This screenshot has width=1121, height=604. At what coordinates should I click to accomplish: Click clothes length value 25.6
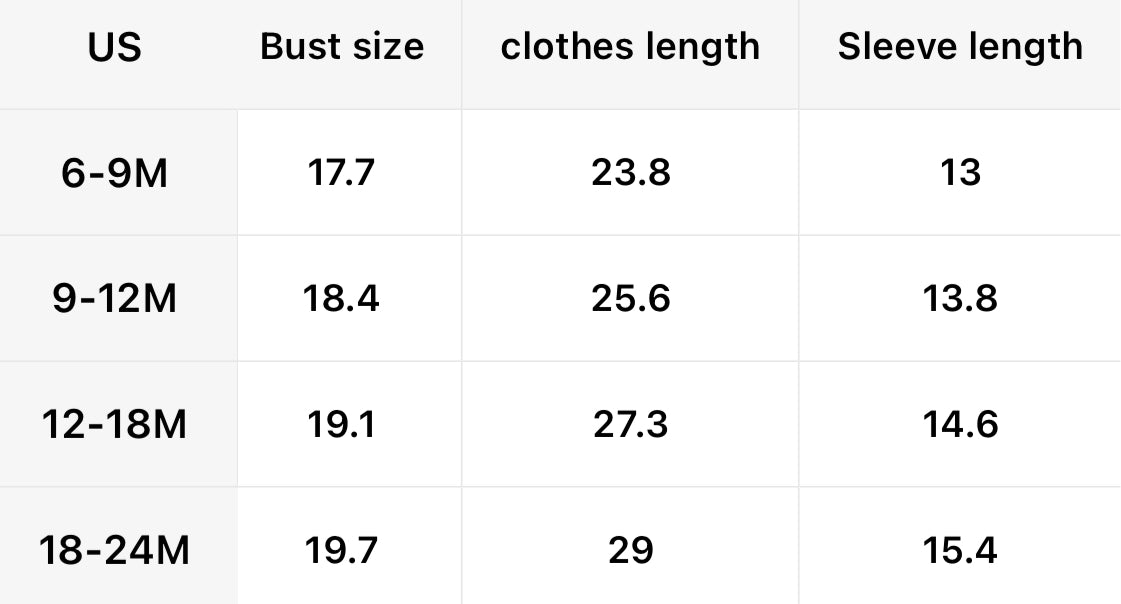point(630,299)
